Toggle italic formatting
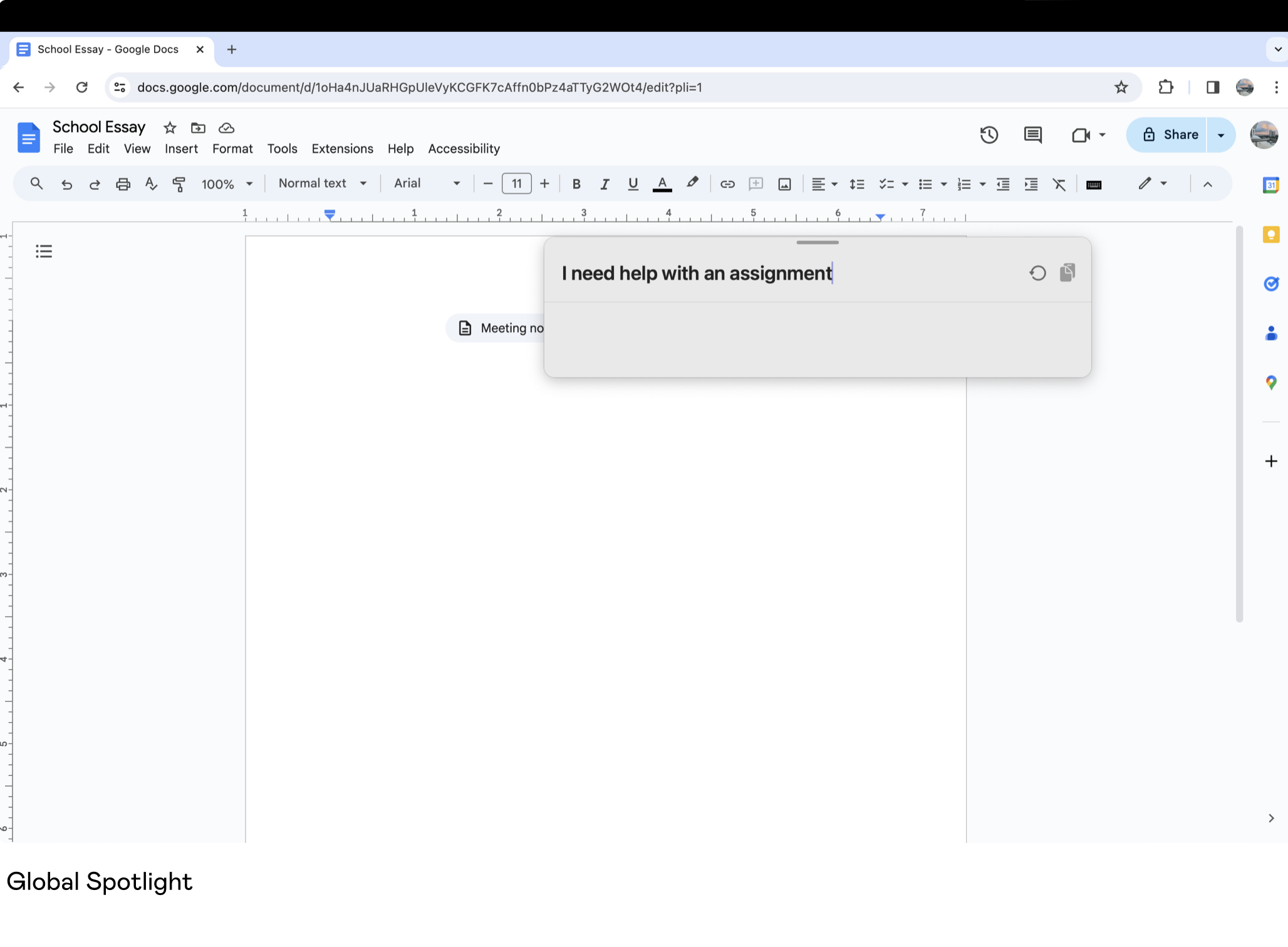Screen dimensions: 1288x947 point(605,184)
